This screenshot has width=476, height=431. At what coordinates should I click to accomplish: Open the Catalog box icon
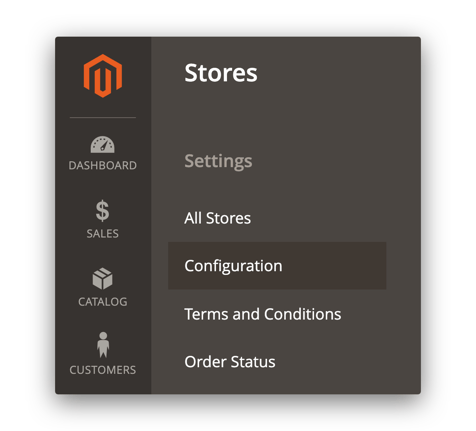(x=102, y=278)
